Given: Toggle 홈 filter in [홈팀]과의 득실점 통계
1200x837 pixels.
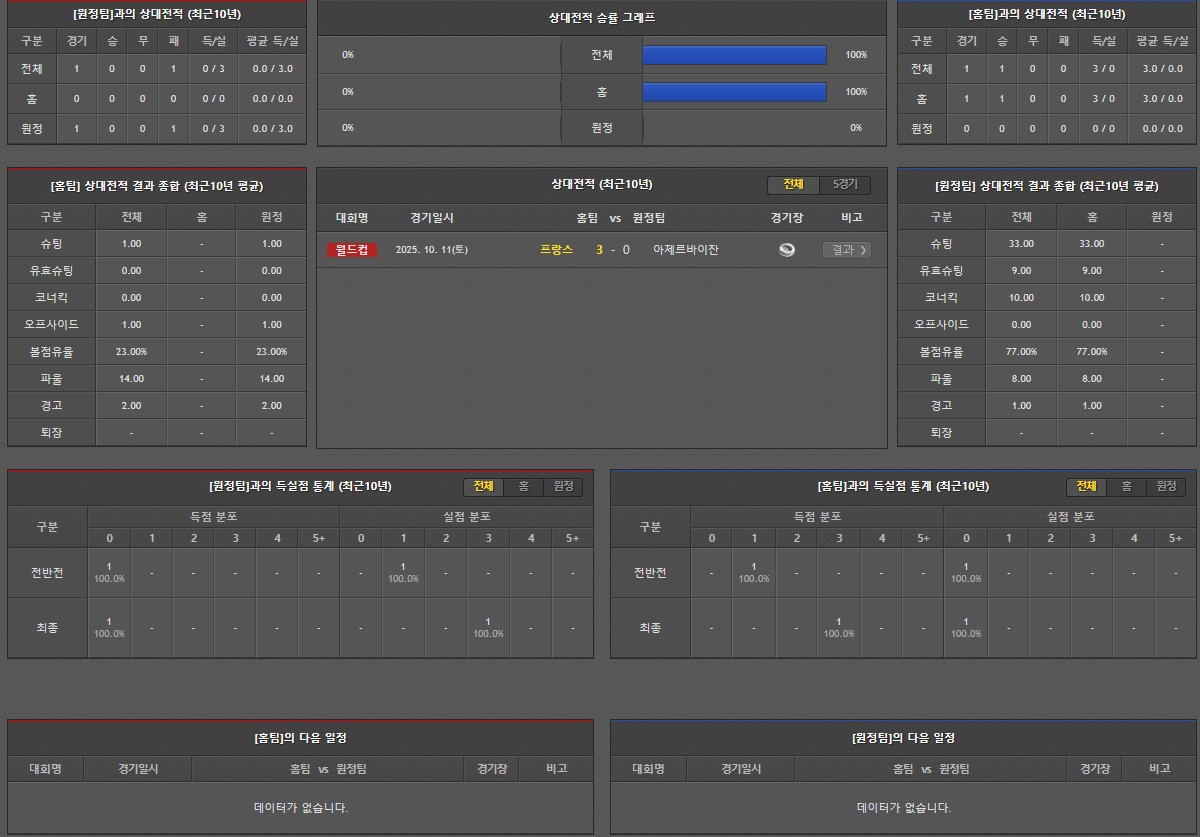Looking at the screenshot, I should click(1126, 486).
